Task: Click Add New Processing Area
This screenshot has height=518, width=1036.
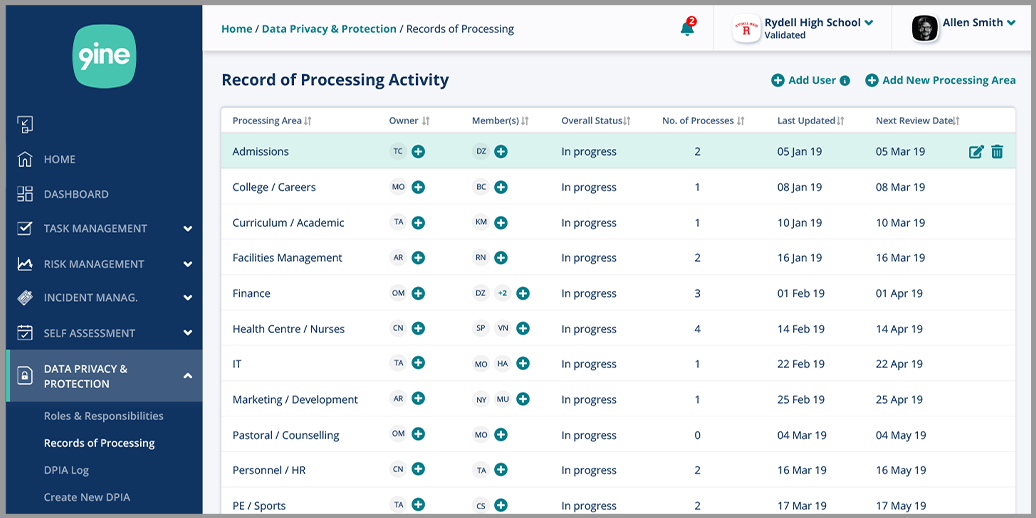Action: coord(940,81)
